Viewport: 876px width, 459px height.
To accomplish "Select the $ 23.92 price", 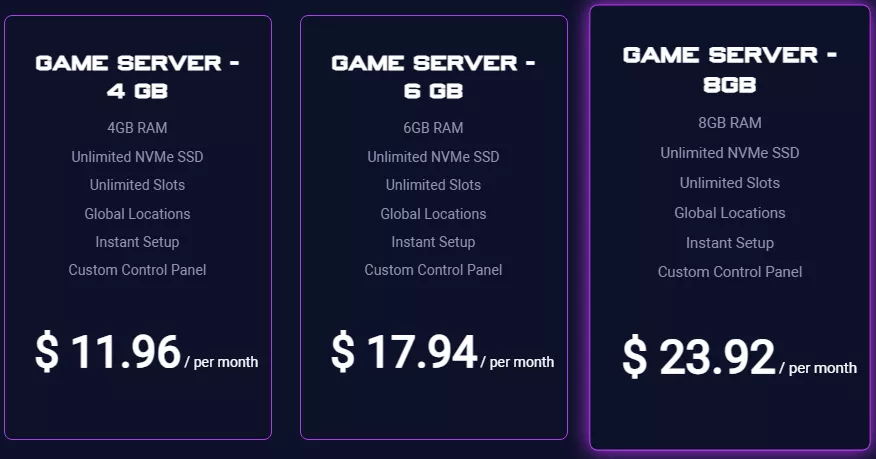I will [699, 357].
